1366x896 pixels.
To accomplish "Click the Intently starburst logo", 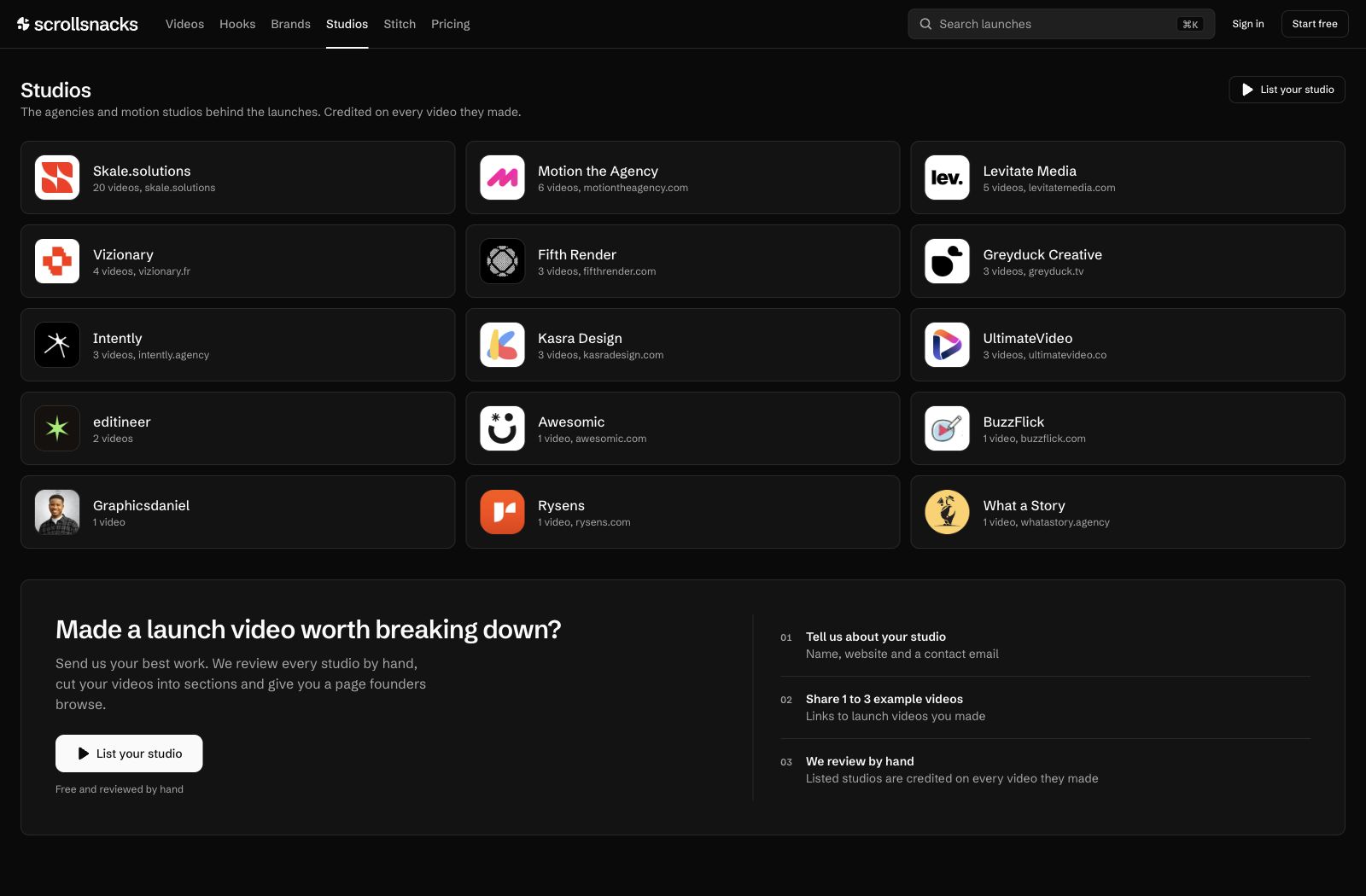I will 57,345.
